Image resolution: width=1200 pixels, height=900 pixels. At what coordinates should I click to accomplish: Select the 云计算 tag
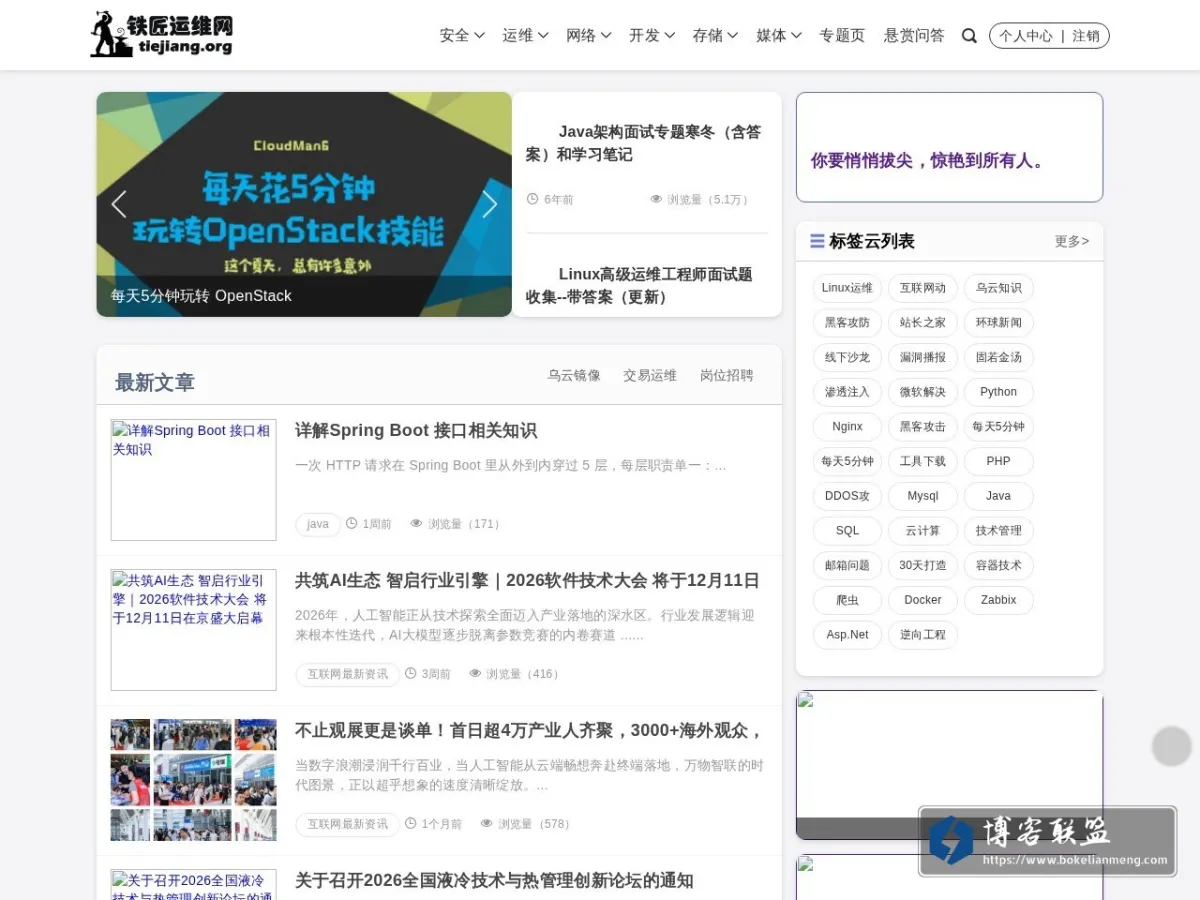(x=922, y=530)
